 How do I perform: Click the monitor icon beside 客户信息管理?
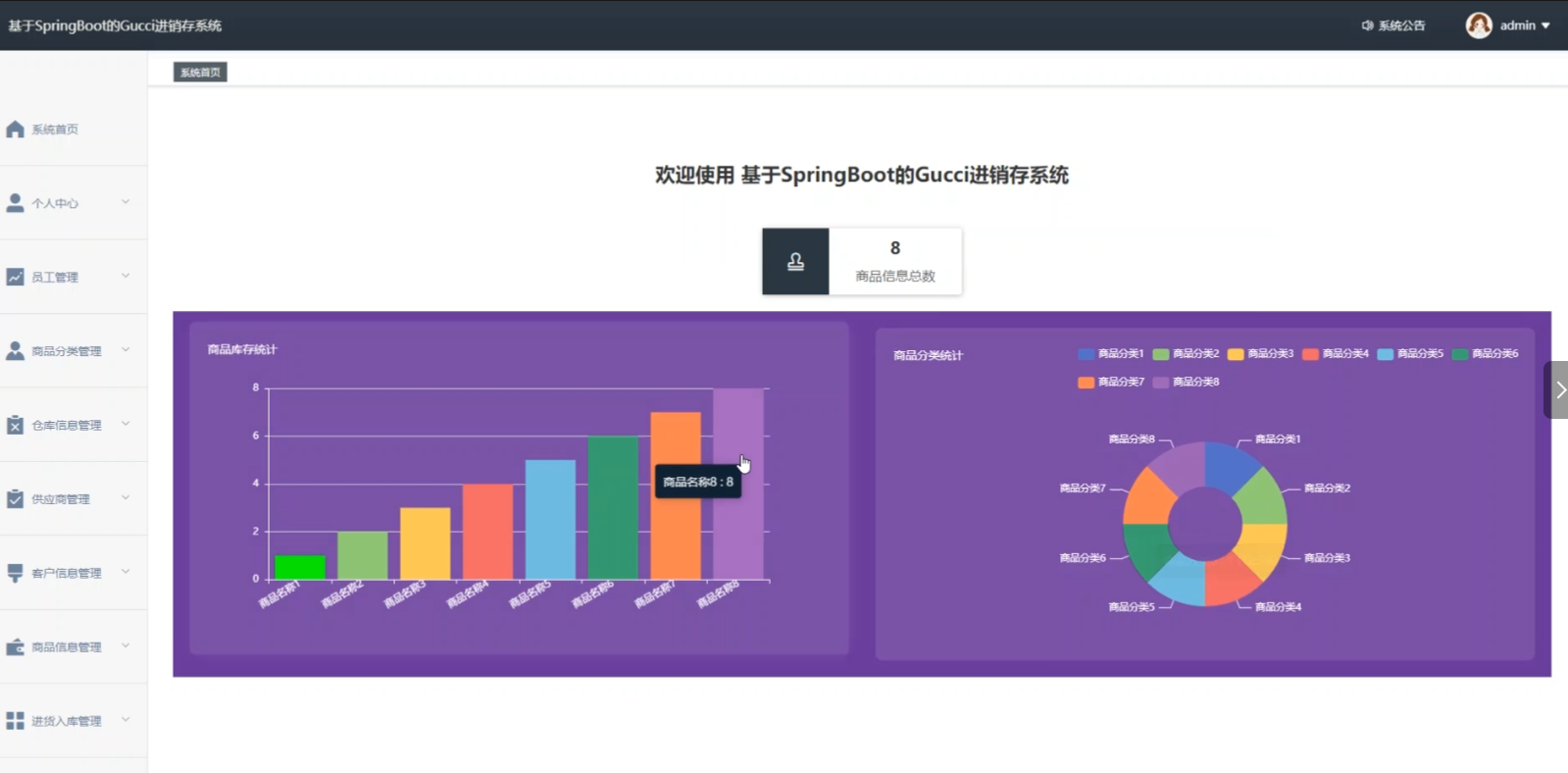point(15,573)
